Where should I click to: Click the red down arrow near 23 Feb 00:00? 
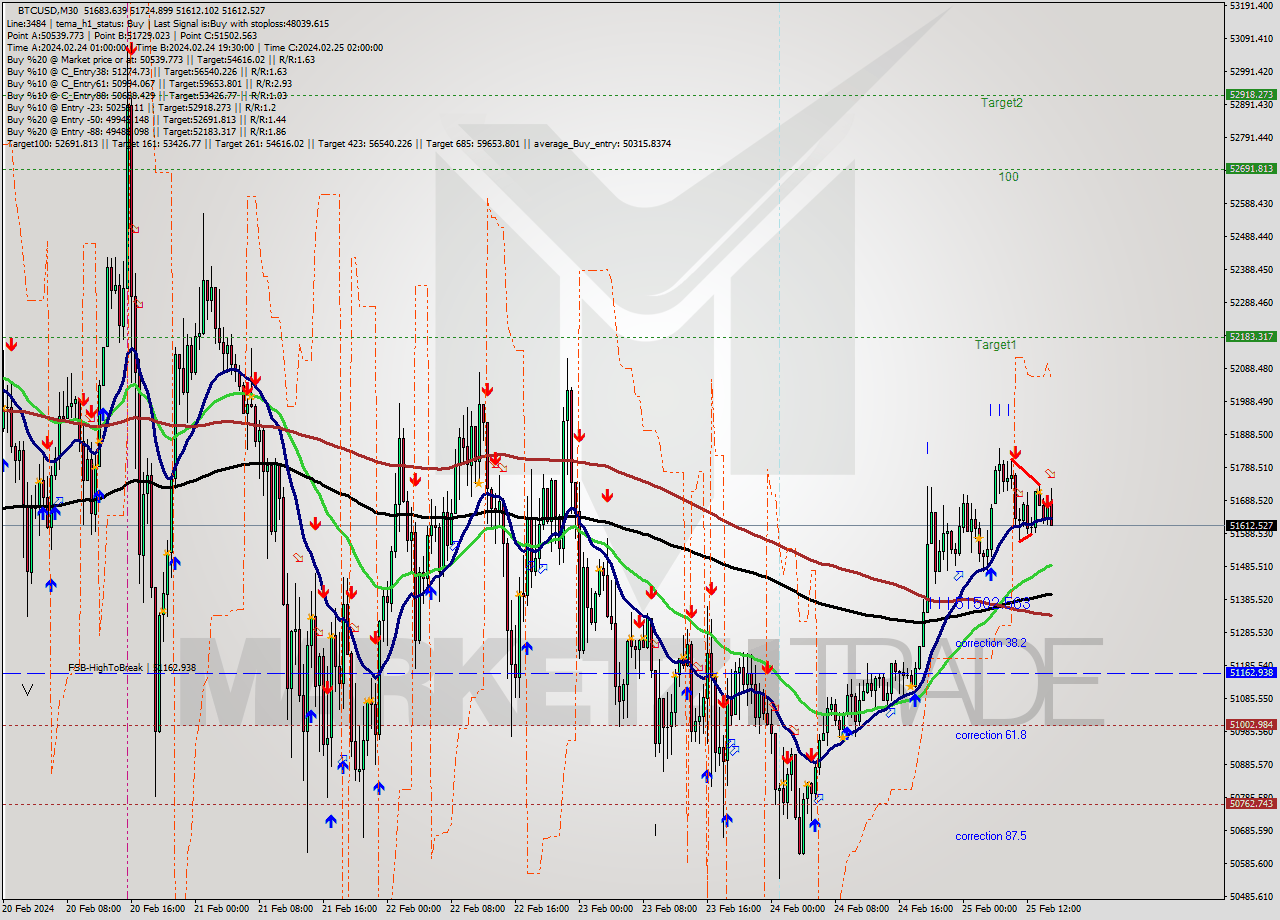coord(607,493)
